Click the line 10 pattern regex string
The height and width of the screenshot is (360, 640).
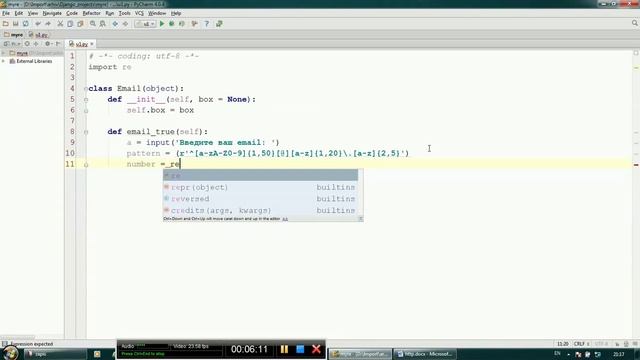click(293, 153)
